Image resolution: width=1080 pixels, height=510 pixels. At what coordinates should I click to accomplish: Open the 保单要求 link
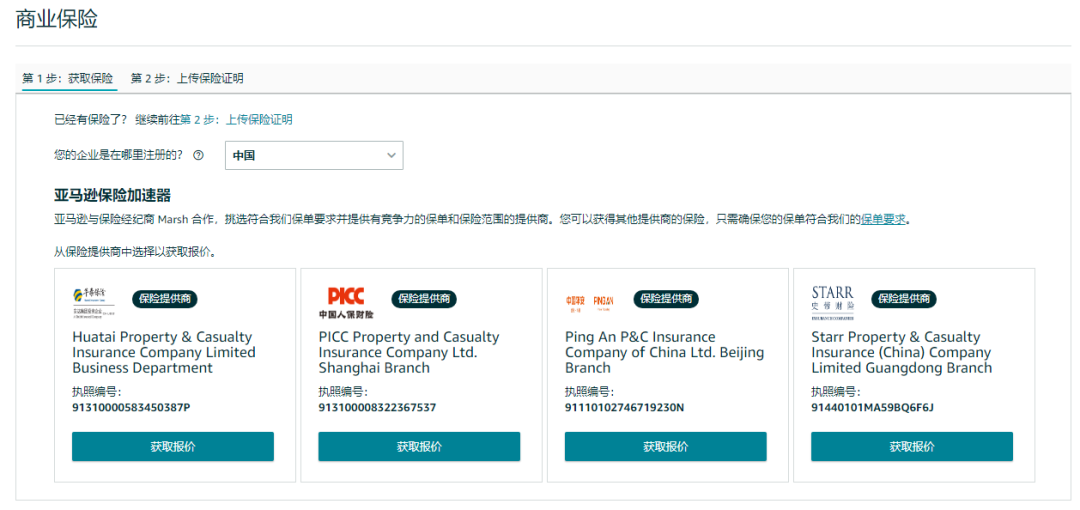pyautogui.click(x=883, y=220)
